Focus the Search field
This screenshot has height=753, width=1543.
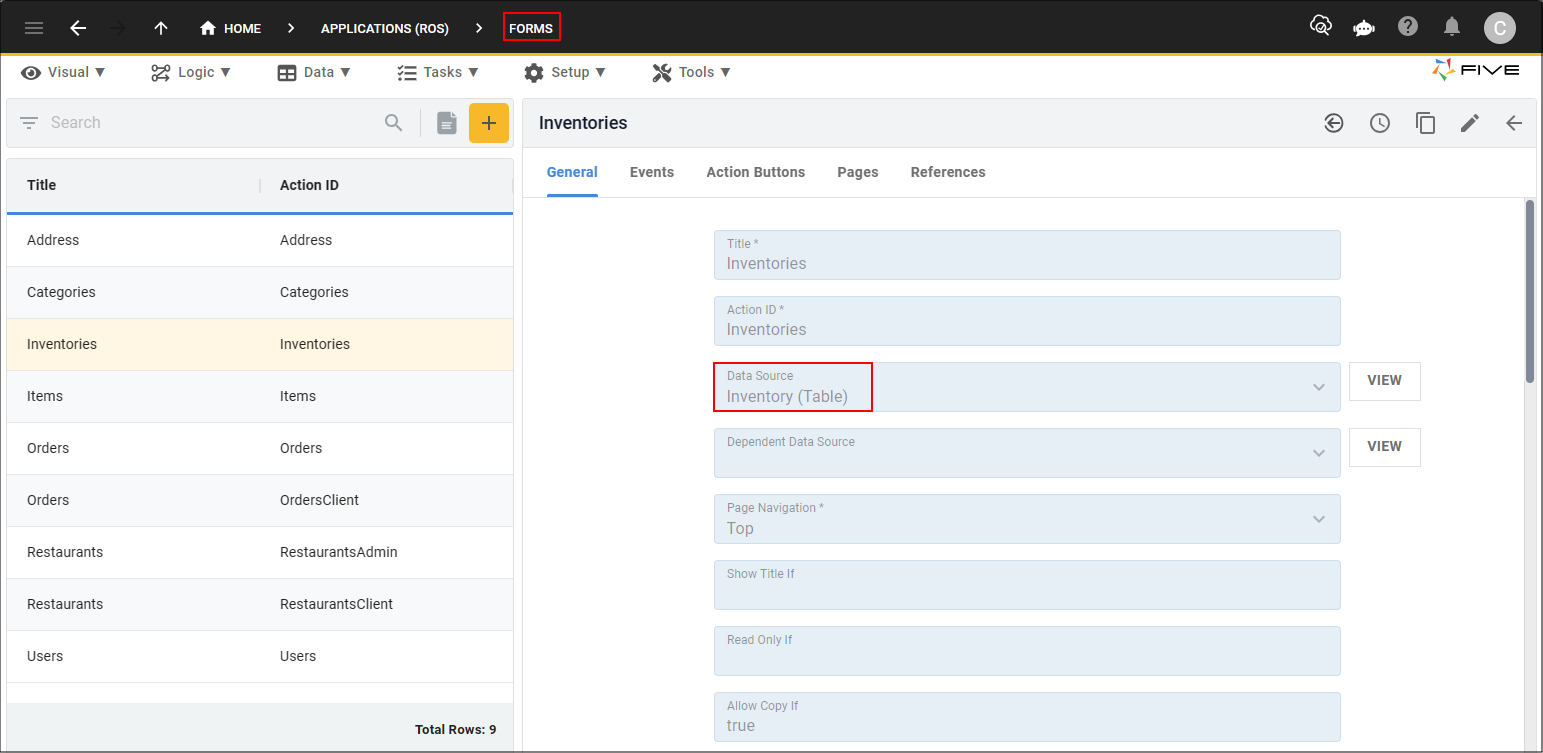click(x=210, y=123)
